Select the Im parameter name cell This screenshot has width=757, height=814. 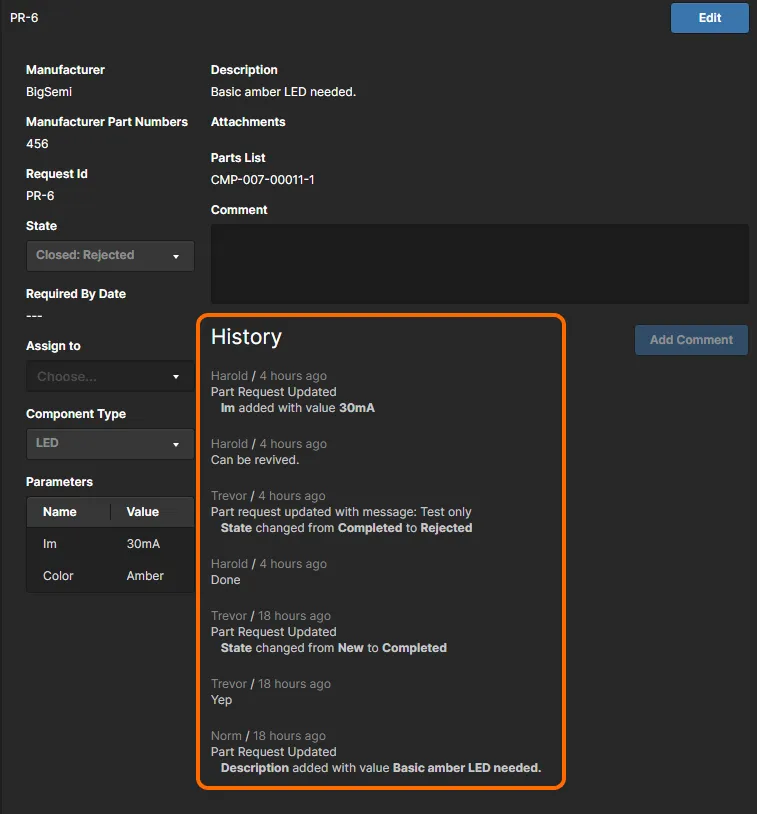coord(51,544)
